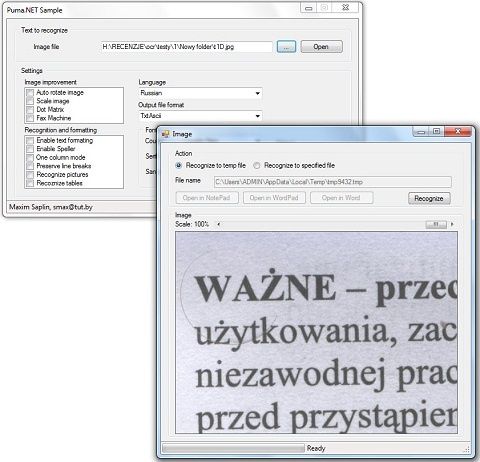
Task: Click 'Scale: 100%' label
Action: pyautogui.click(x=192, y=224)
